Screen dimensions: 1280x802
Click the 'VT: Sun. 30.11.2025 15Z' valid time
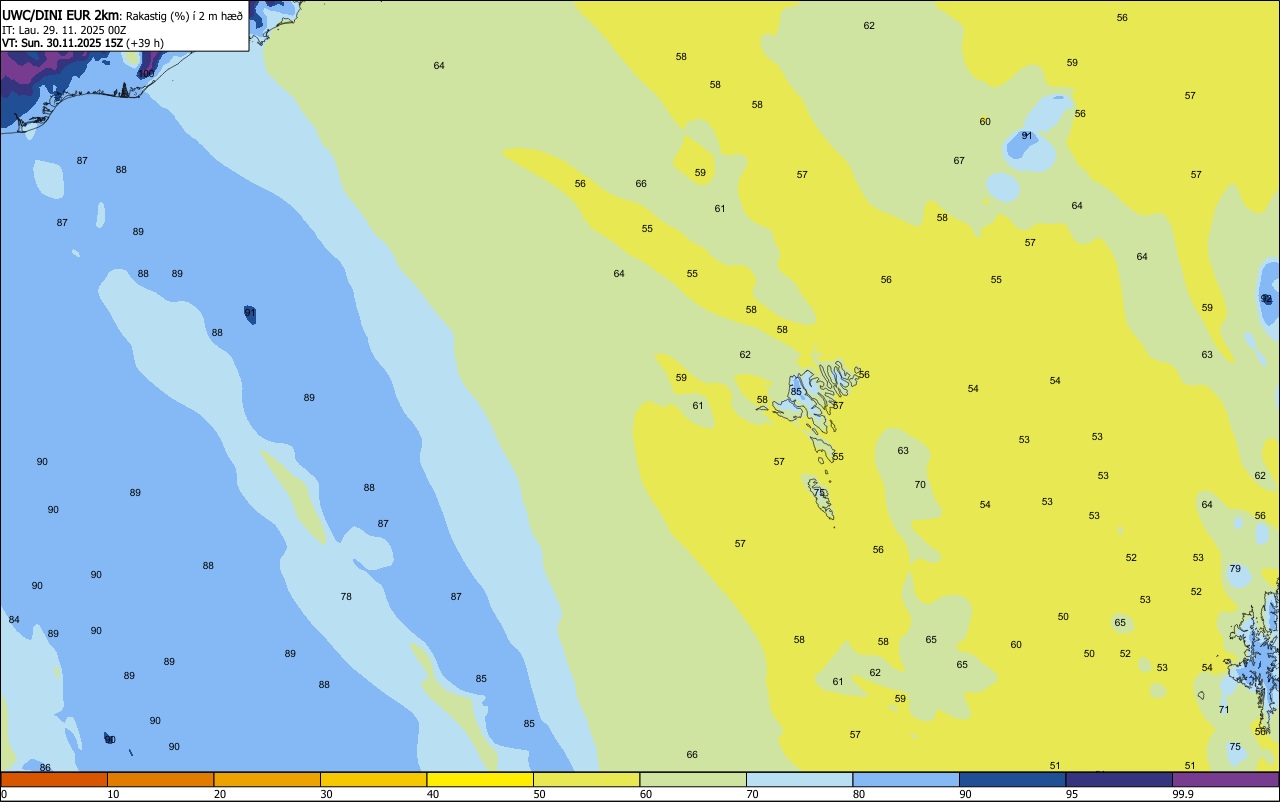62,43
